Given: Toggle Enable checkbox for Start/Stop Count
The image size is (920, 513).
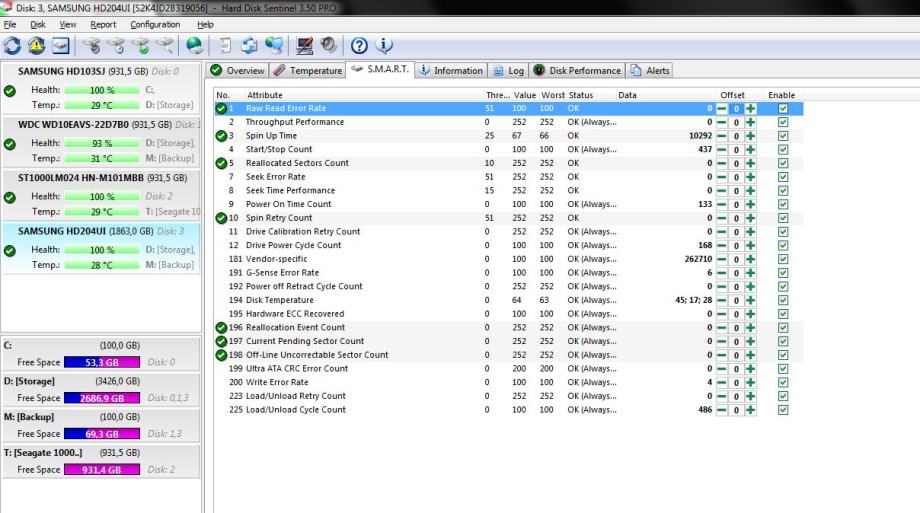Looking at the screenshot, I should [783, 150].
